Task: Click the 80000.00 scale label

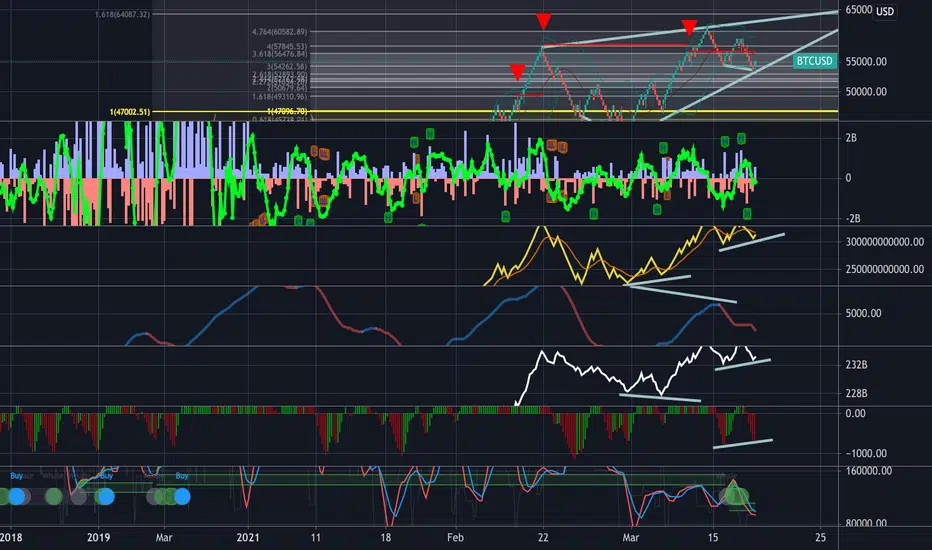Action: [866, 523]
